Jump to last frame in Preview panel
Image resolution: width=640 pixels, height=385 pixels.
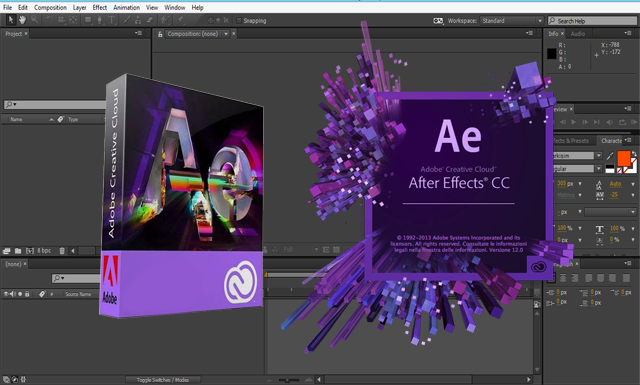[x=596, y=122]
